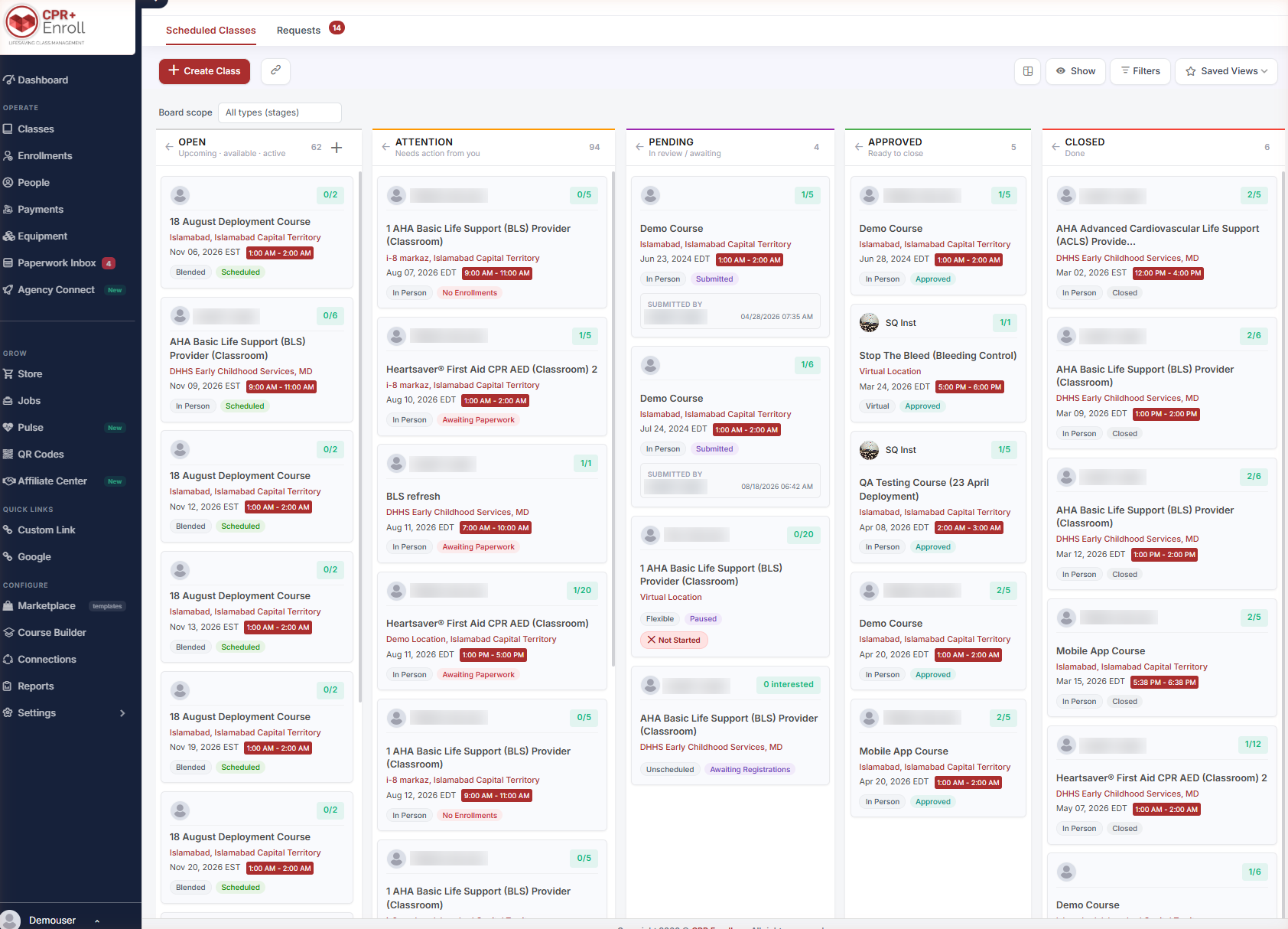The image size is (1288, 929).
Task: Click the SQ Inst avatar on QA Testing Course card
Action: [x=869, y=450]
